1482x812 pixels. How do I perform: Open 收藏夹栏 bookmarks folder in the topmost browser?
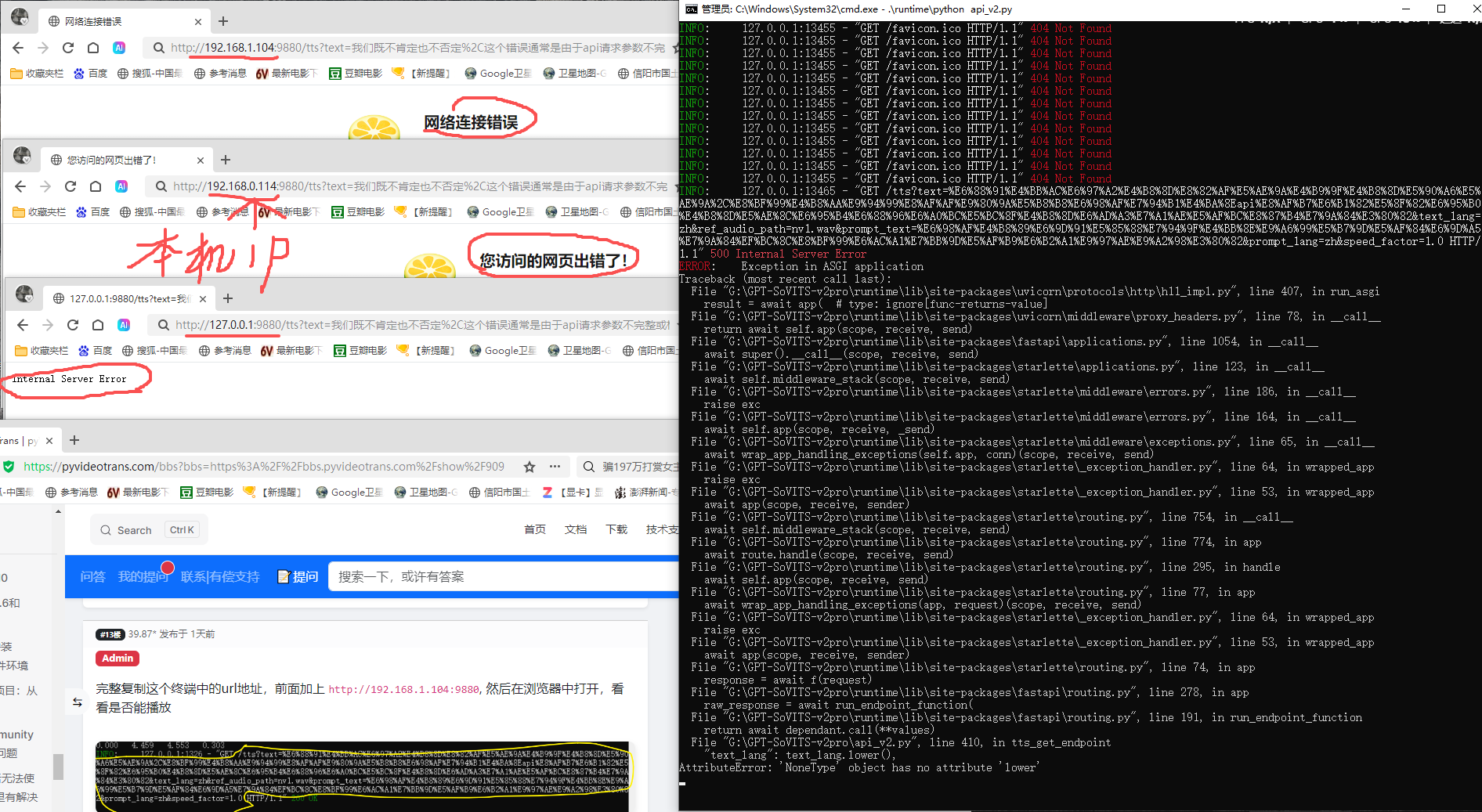(37, 74)
